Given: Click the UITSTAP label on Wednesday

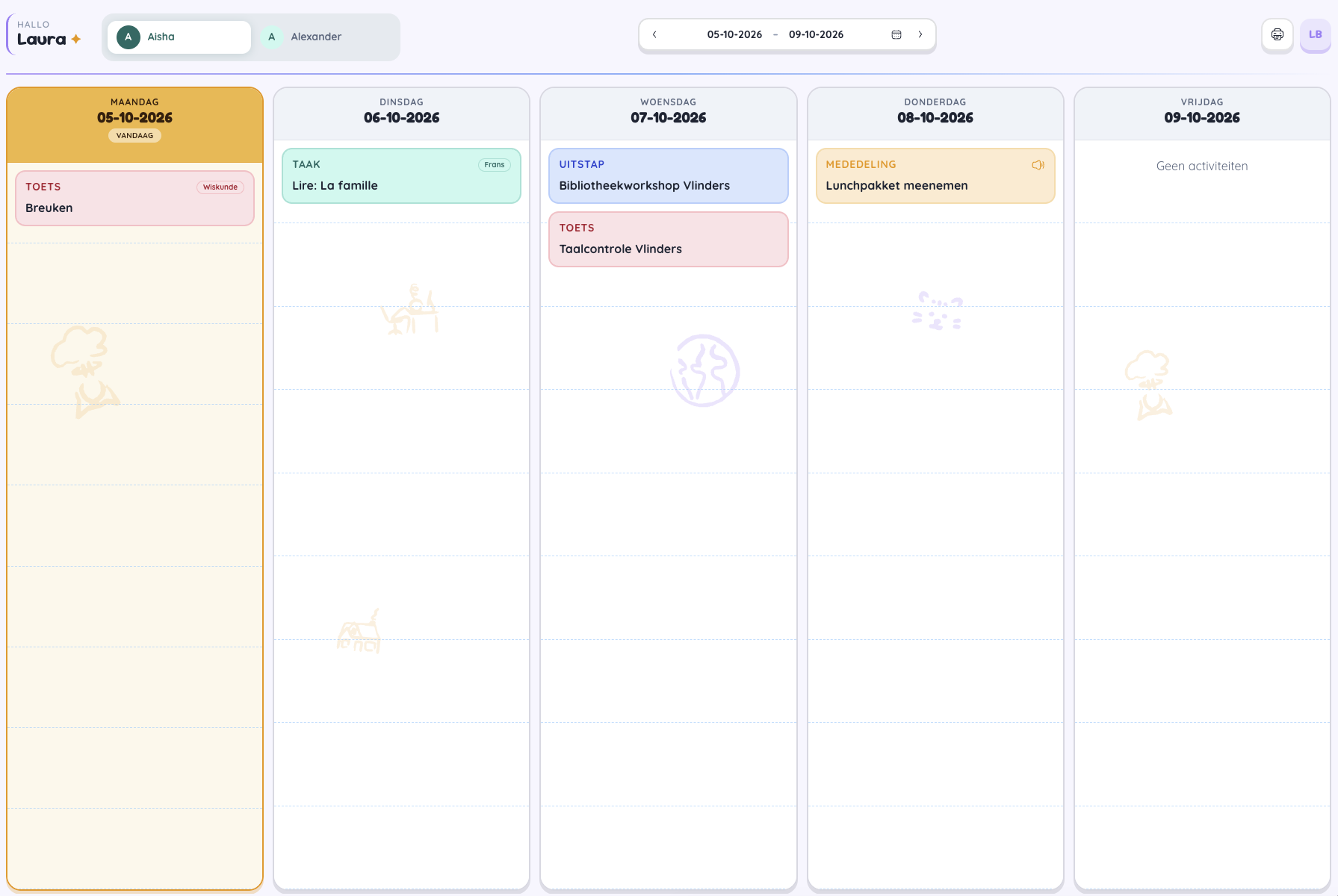Looking at the screenshot, I should [x=582, y=164].
